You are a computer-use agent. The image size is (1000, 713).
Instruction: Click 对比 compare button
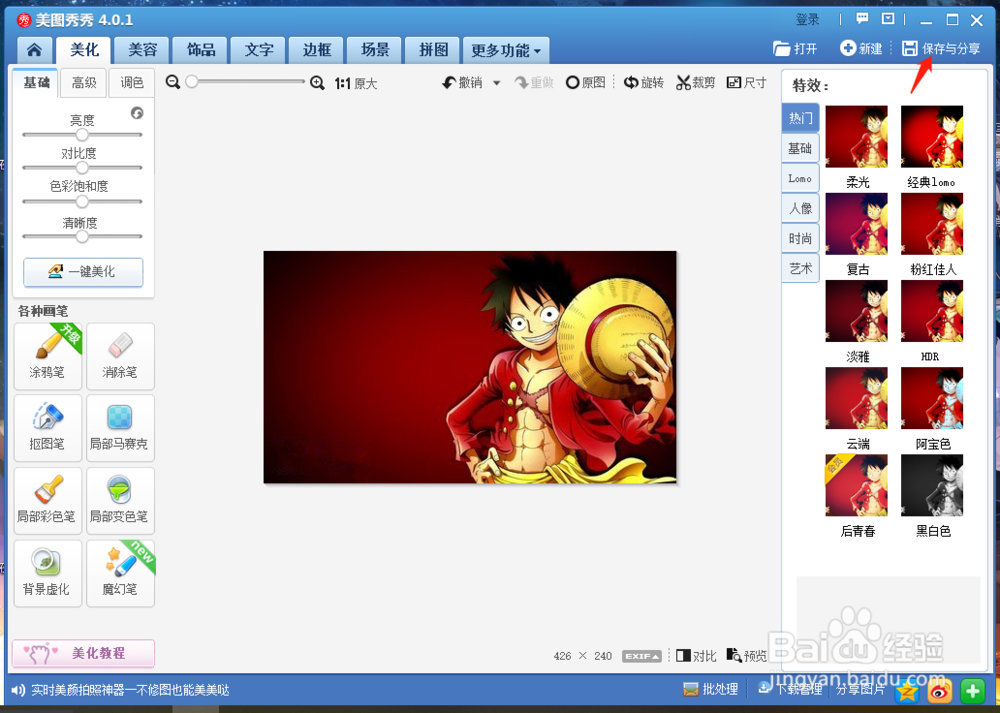tap(696, 656)
